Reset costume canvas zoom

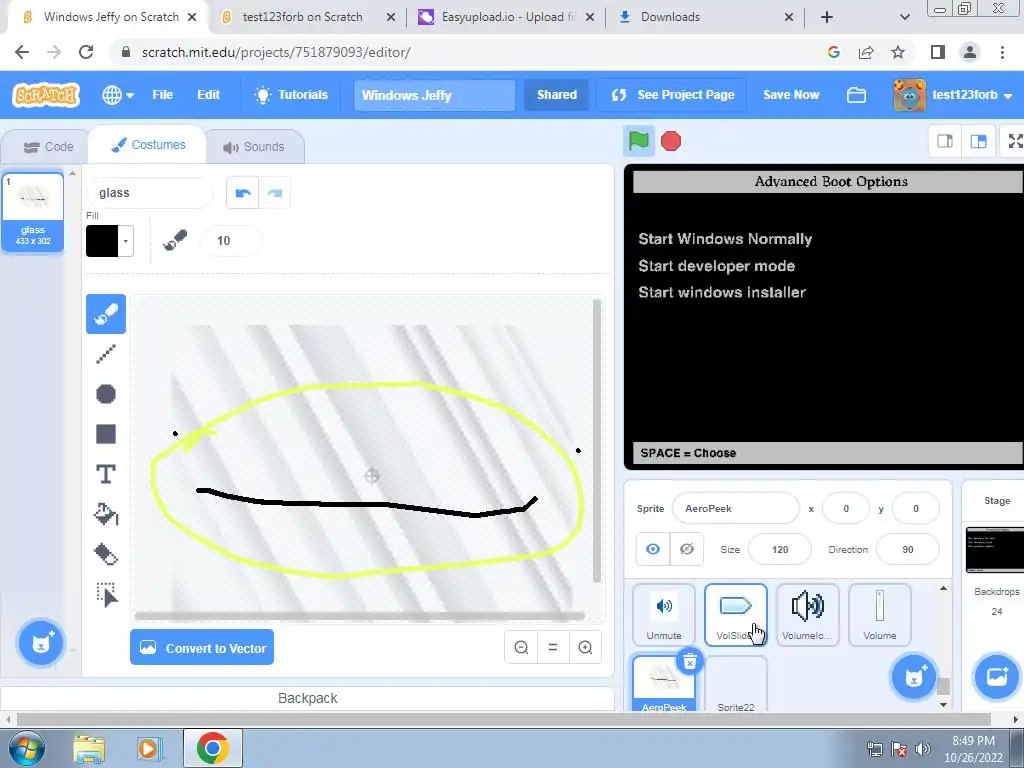click(x=552, y=647)
